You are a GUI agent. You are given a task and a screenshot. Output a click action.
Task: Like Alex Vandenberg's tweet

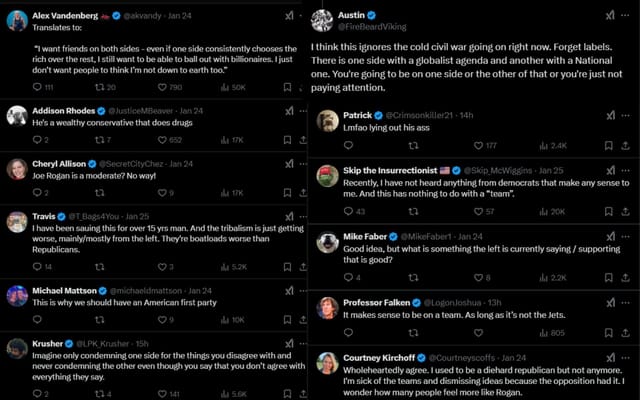coord(162,88)
